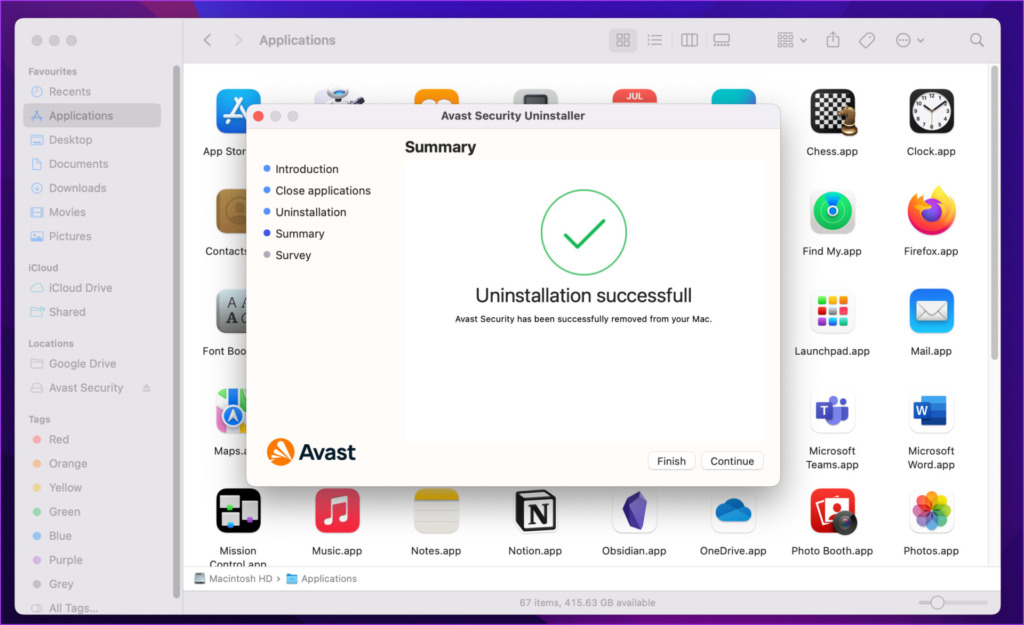Select OneDrive.app icon
1024x625 pixels.
(x=733, y=511)
